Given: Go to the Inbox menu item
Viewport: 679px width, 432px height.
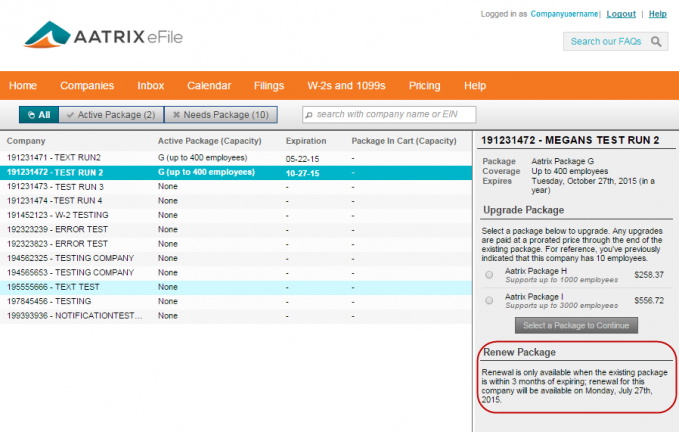Looking at the screenshot, I should coord(151,86).
